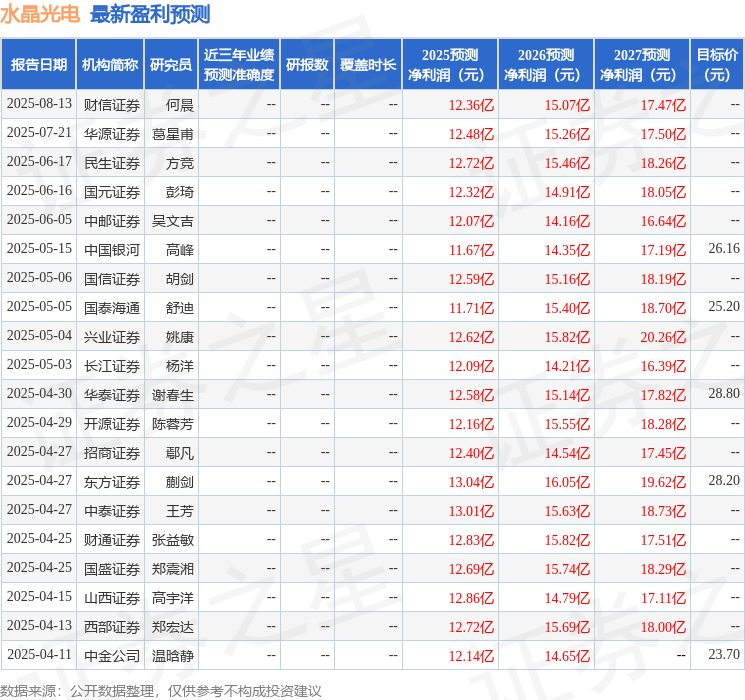Click 中泰证券 institution cell
Viewport: 745px width, 700px height.
(x=112, y=510)
